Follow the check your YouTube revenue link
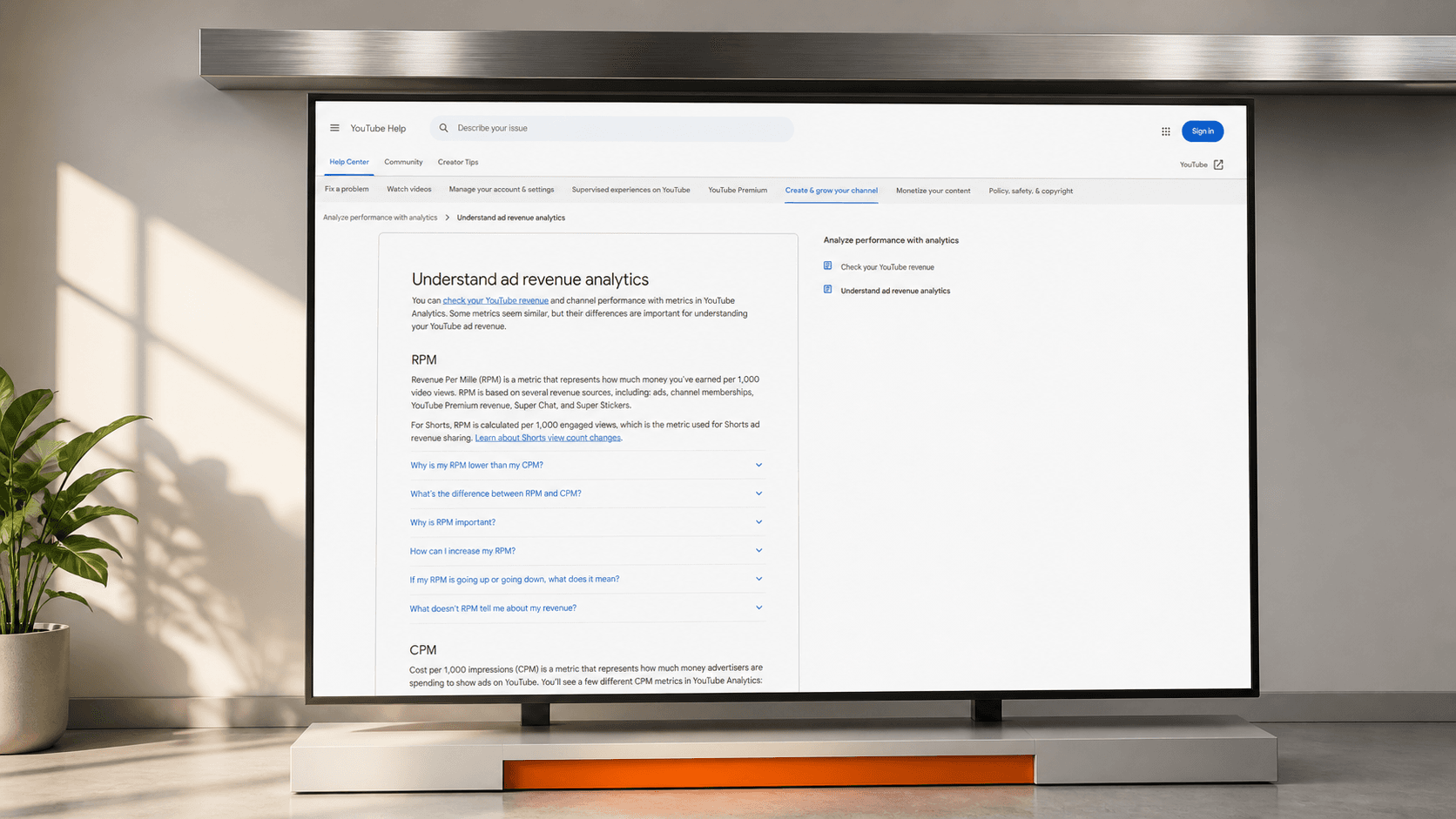Screen dimensions: 1456x819 pos(495,300)
